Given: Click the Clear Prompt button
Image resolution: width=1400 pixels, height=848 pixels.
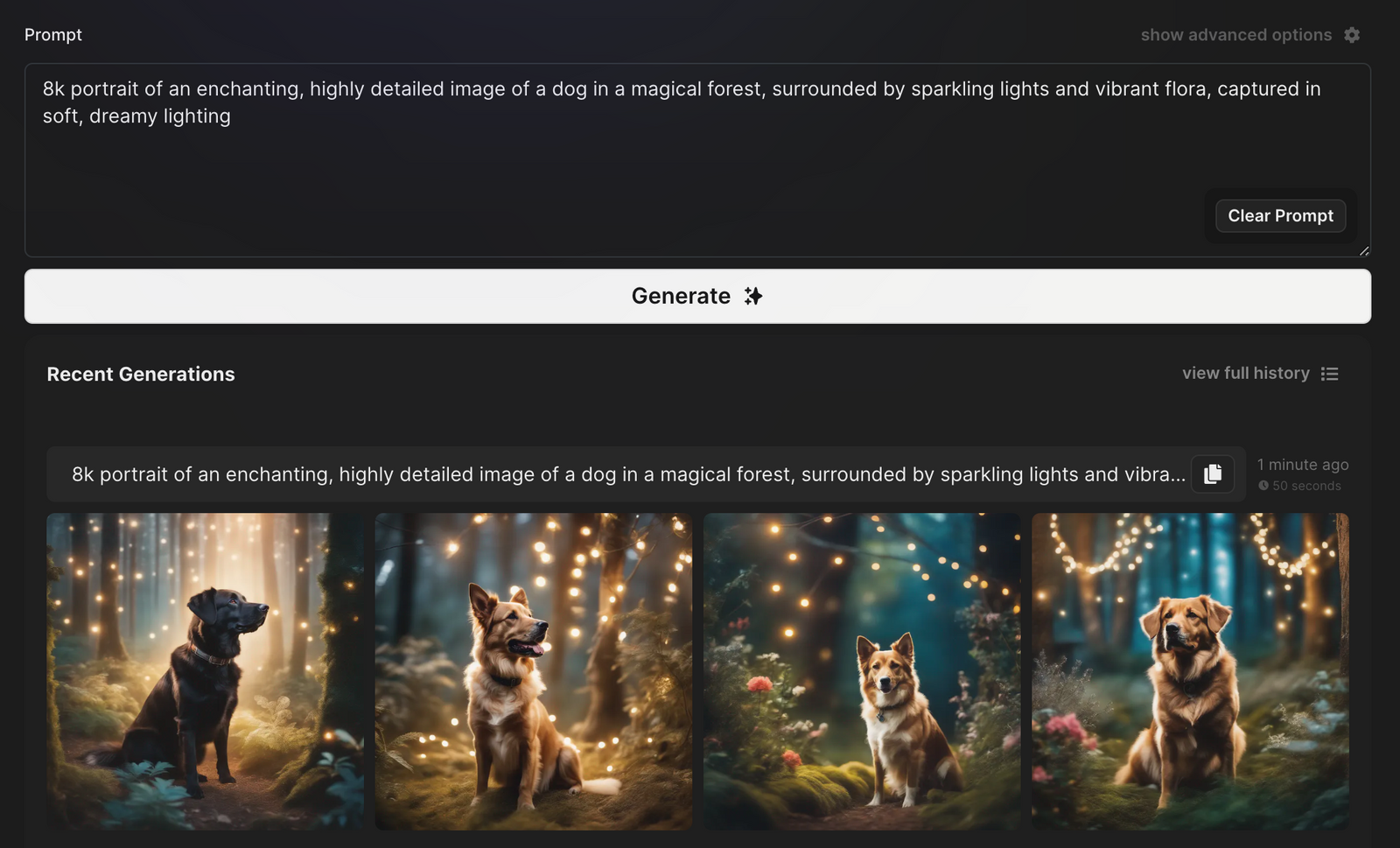Looking at the screenshot, I should (x=1280, y=215).
